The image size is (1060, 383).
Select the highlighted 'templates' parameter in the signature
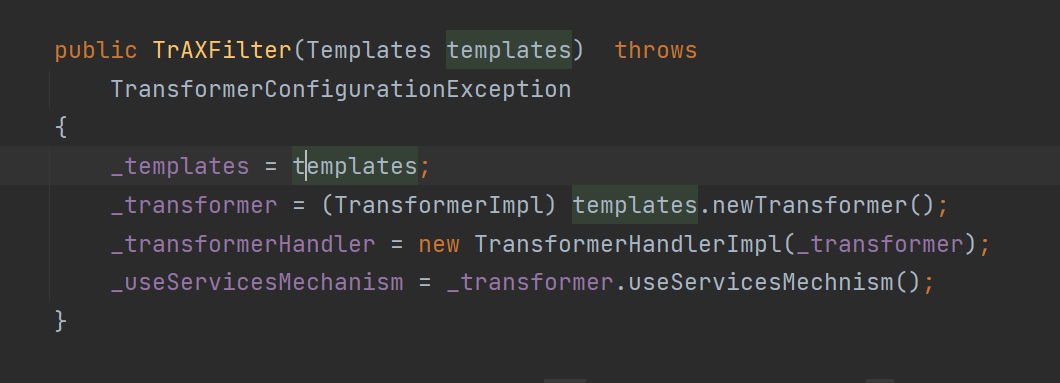pos(508,51)
